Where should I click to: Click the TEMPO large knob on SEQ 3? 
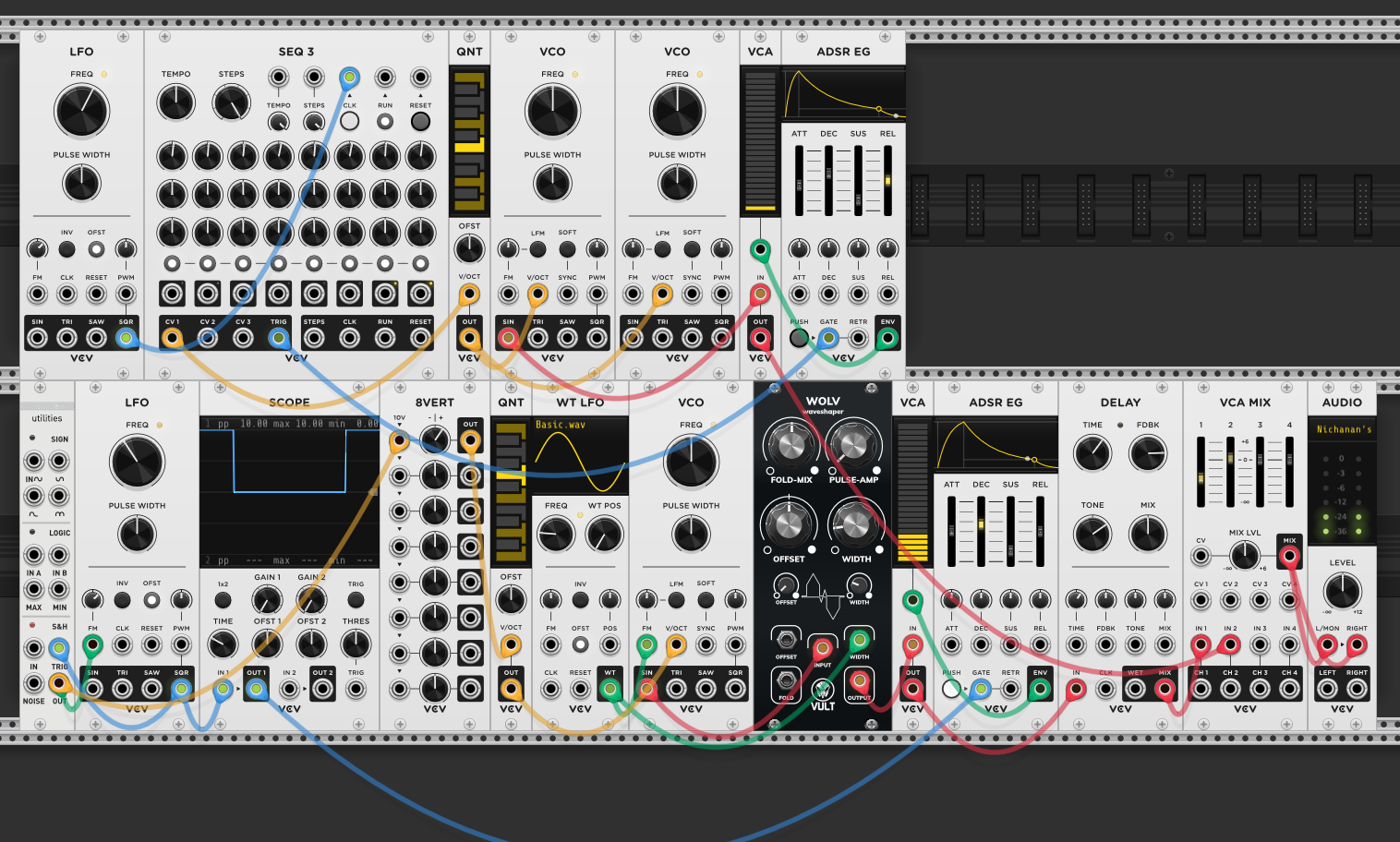(175, 102)
